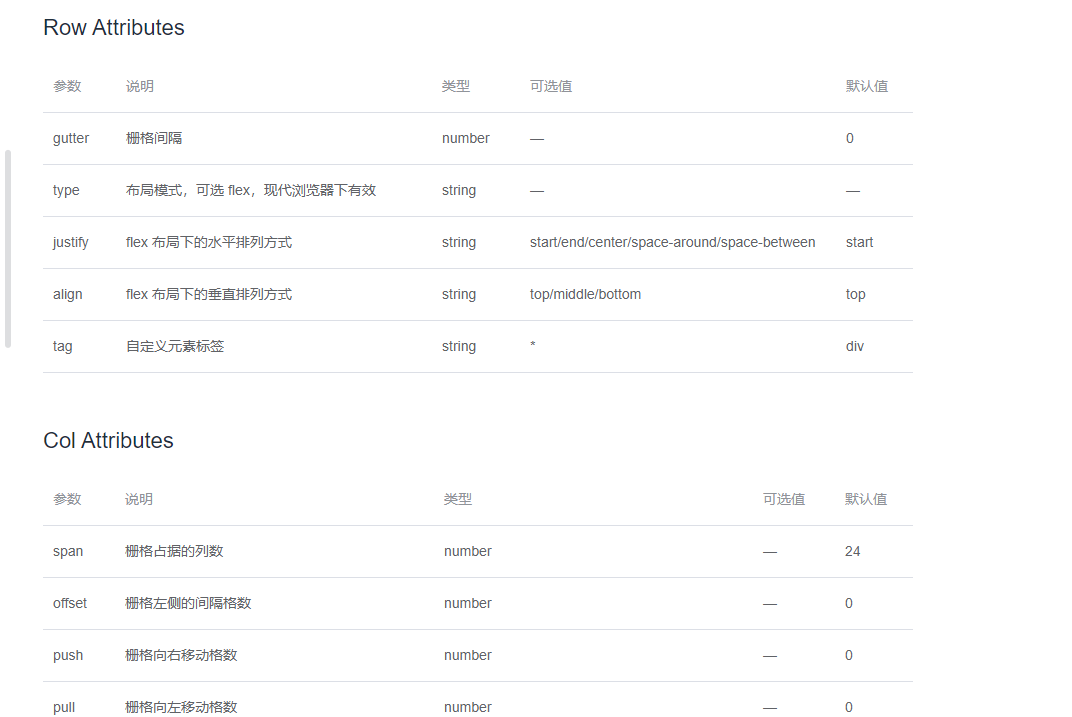Select the "Col Attributes" section heading

click(x=108, y=440)
